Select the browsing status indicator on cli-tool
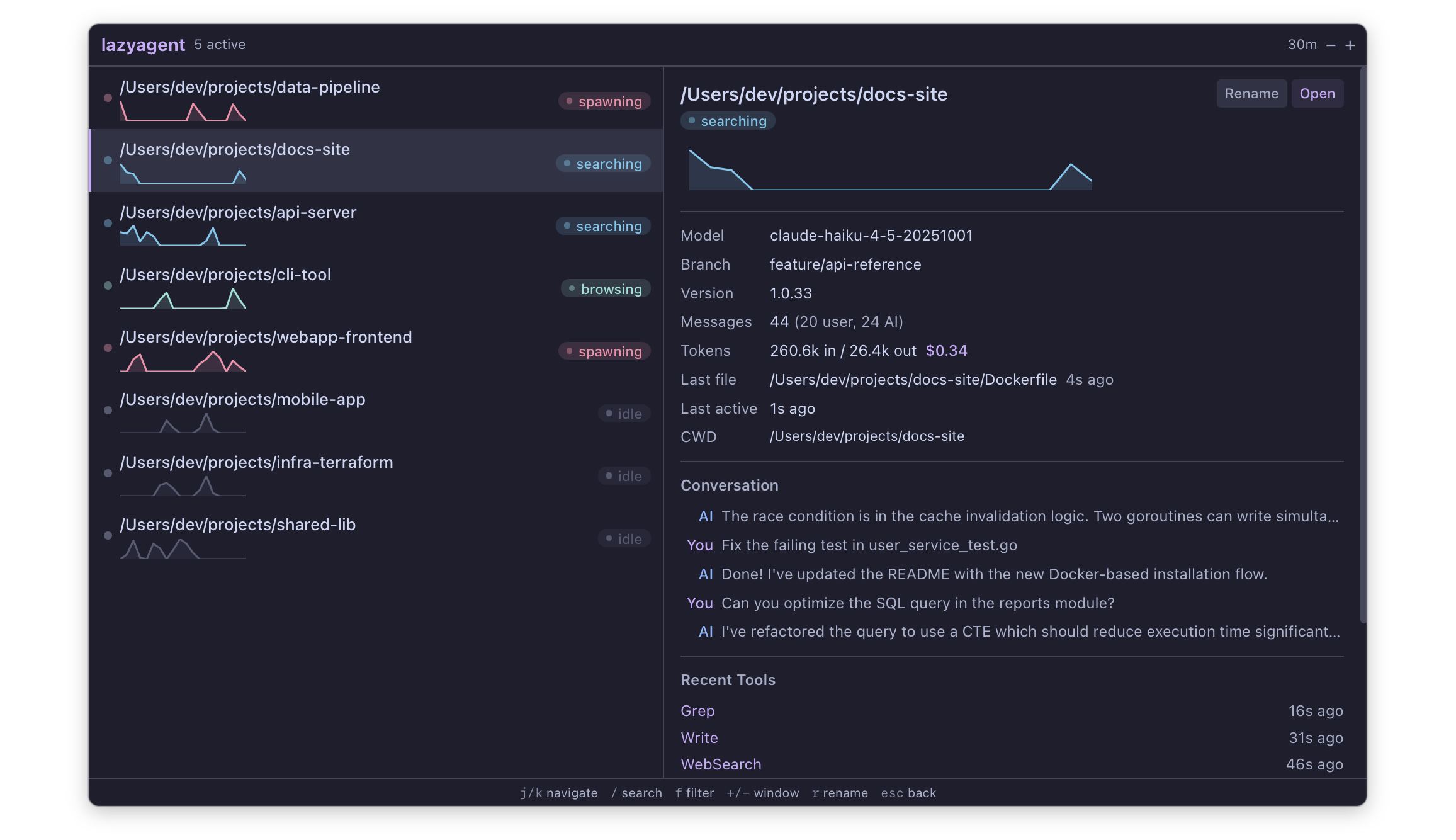The width and height of the screenshot is (1456, 840). coord(604,288)
